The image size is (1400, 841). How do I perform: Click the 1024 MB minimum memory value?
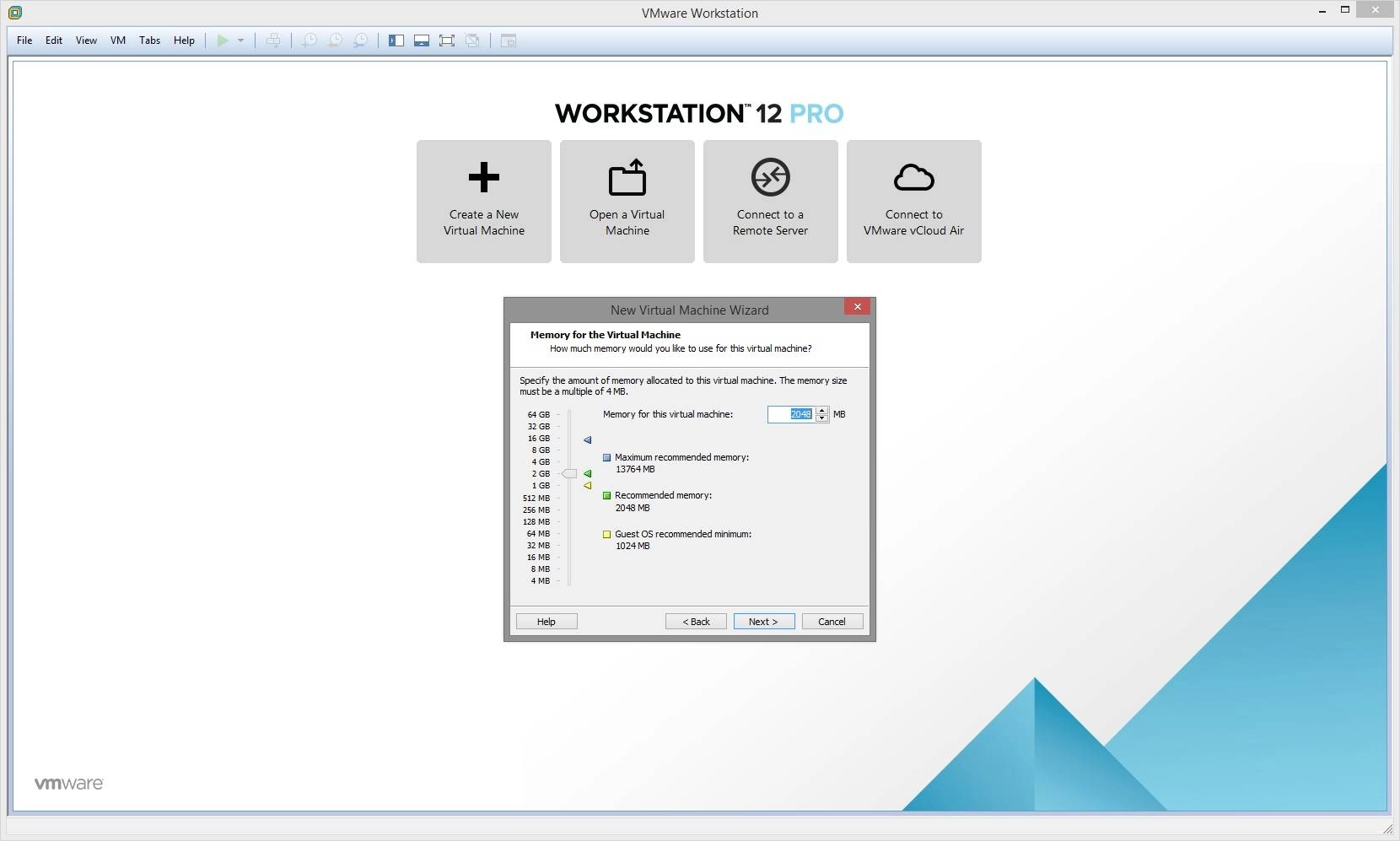[633, 546]
